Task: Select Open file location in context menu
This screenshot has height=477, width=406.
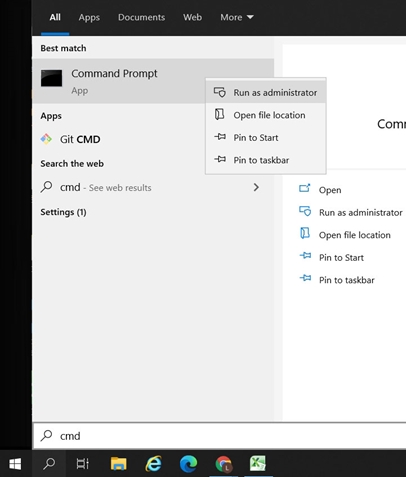Action: point(266,115)
